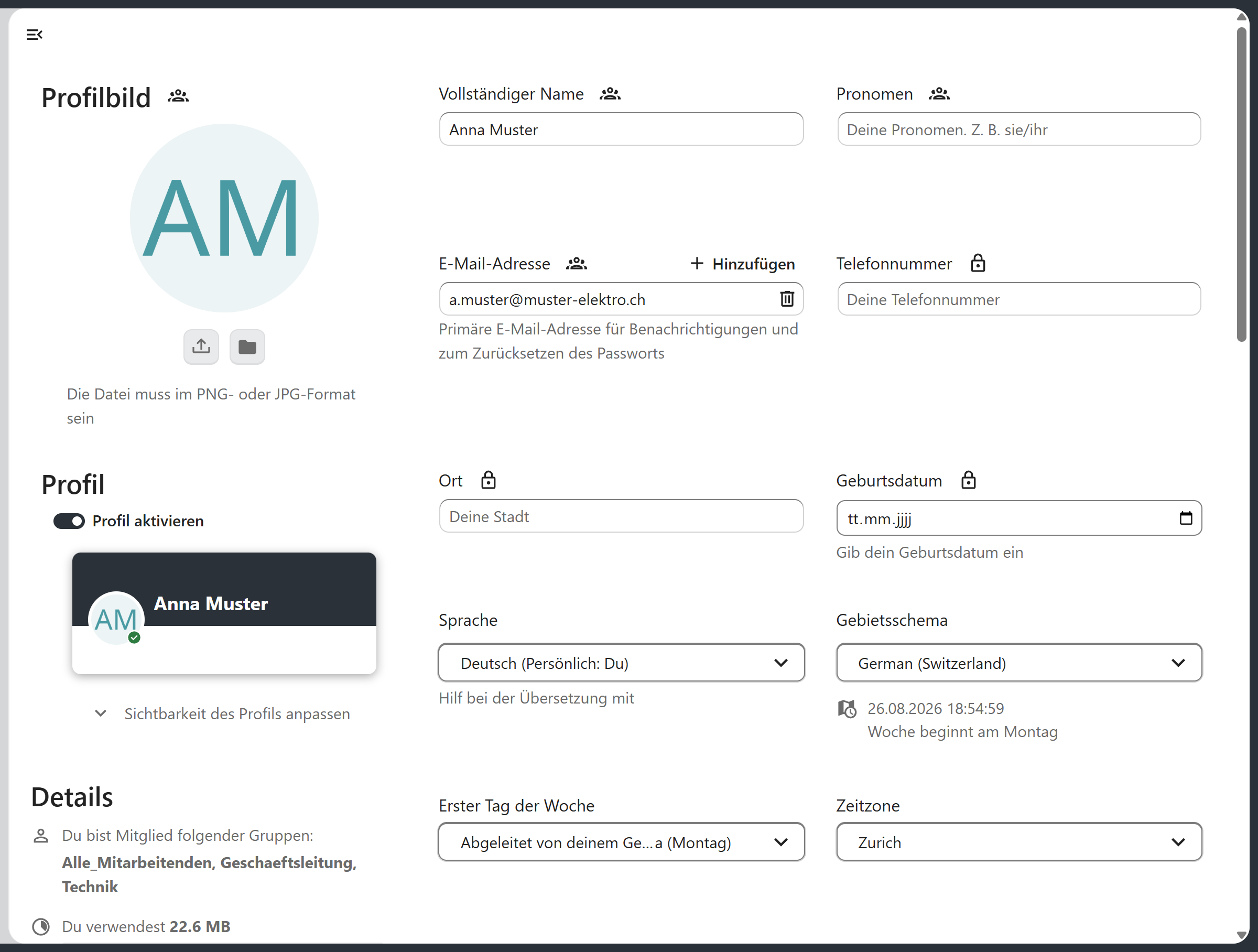Open Pronomen visibility scope icon

(939, 94)
